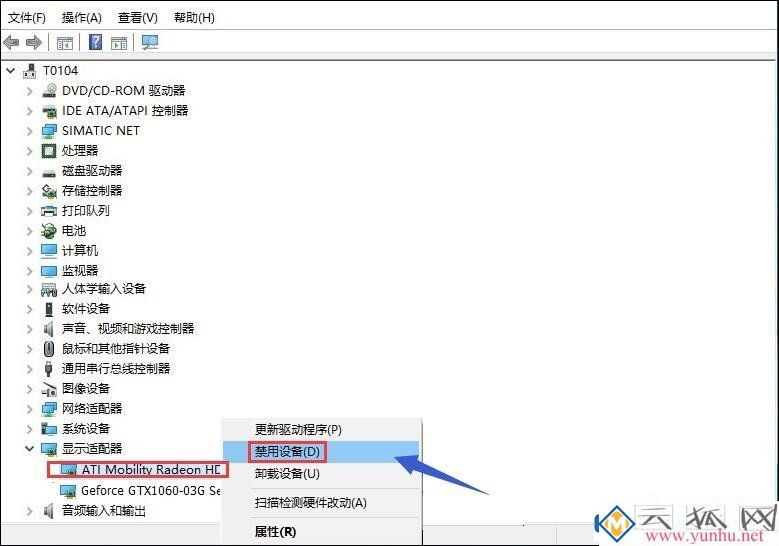This screenshot has width=779, height=546.
Task: Click the ATI Mobility Radeon adapter icon
Action: pyautogui.click(x=68, y=470)
